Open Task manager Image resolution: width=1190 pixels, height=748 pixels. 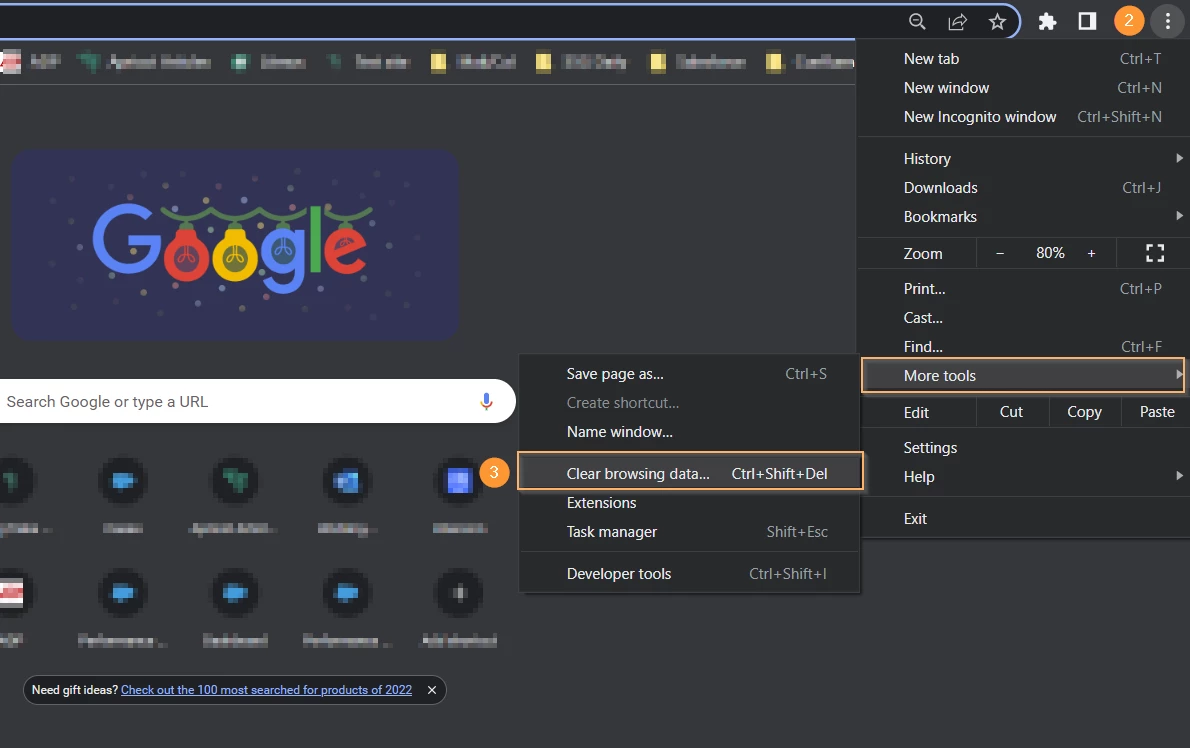[689, 532]
